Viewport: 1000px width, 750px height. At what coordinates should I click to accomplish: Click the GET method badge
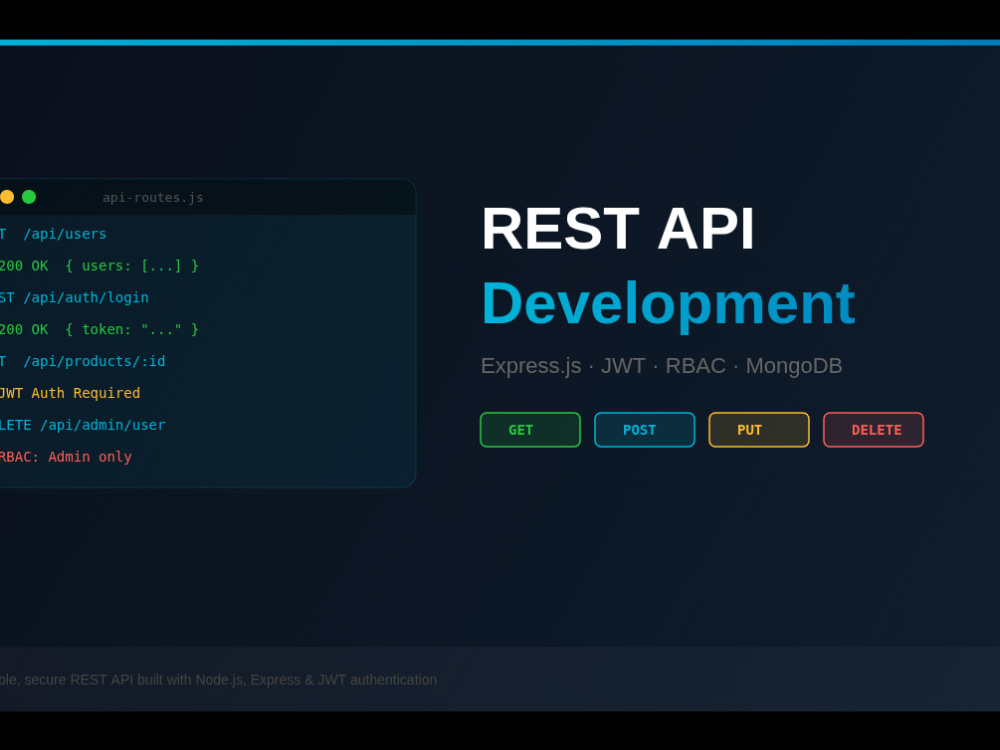[x=530, y=430]
